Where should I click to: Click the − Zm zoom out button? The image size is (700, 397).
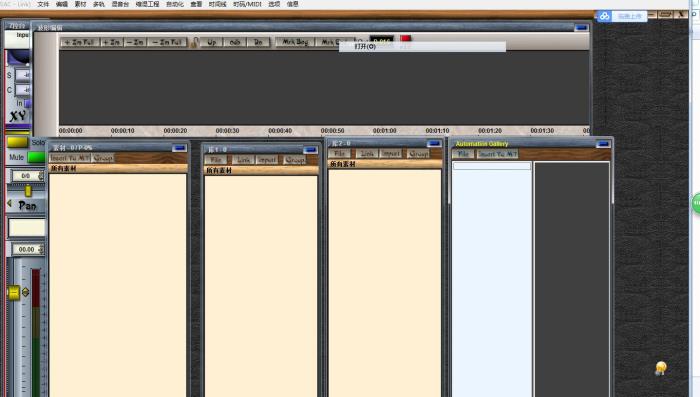(x=135, y=42)
